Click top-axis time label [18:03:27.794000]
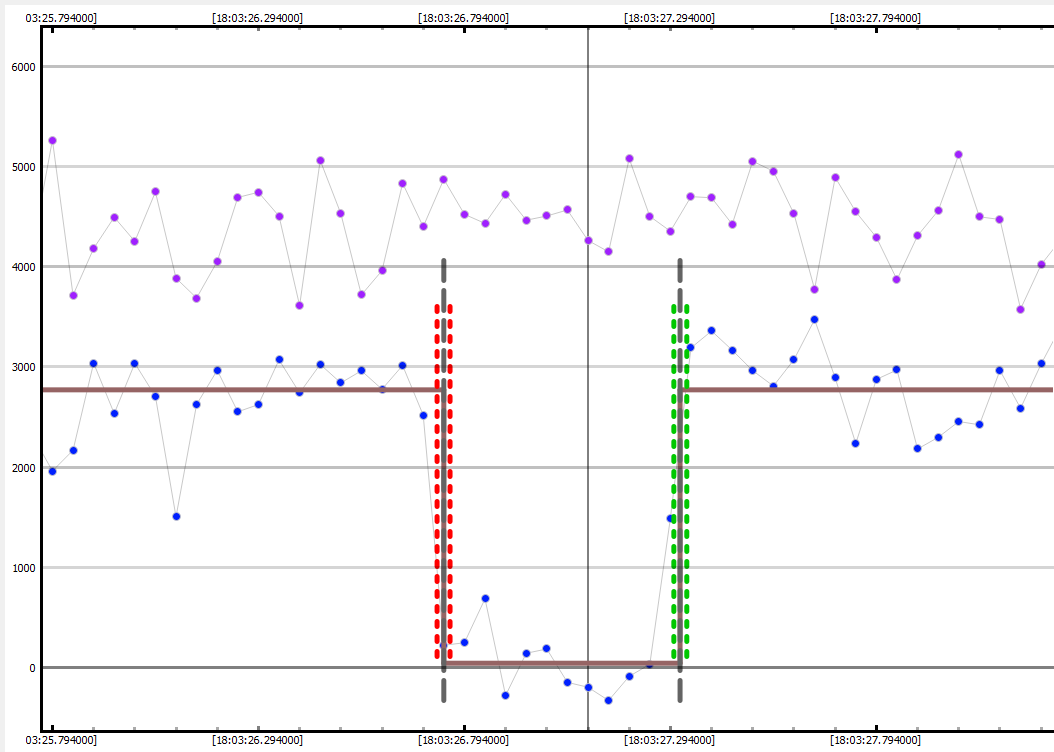 click(x=875, y=18)
